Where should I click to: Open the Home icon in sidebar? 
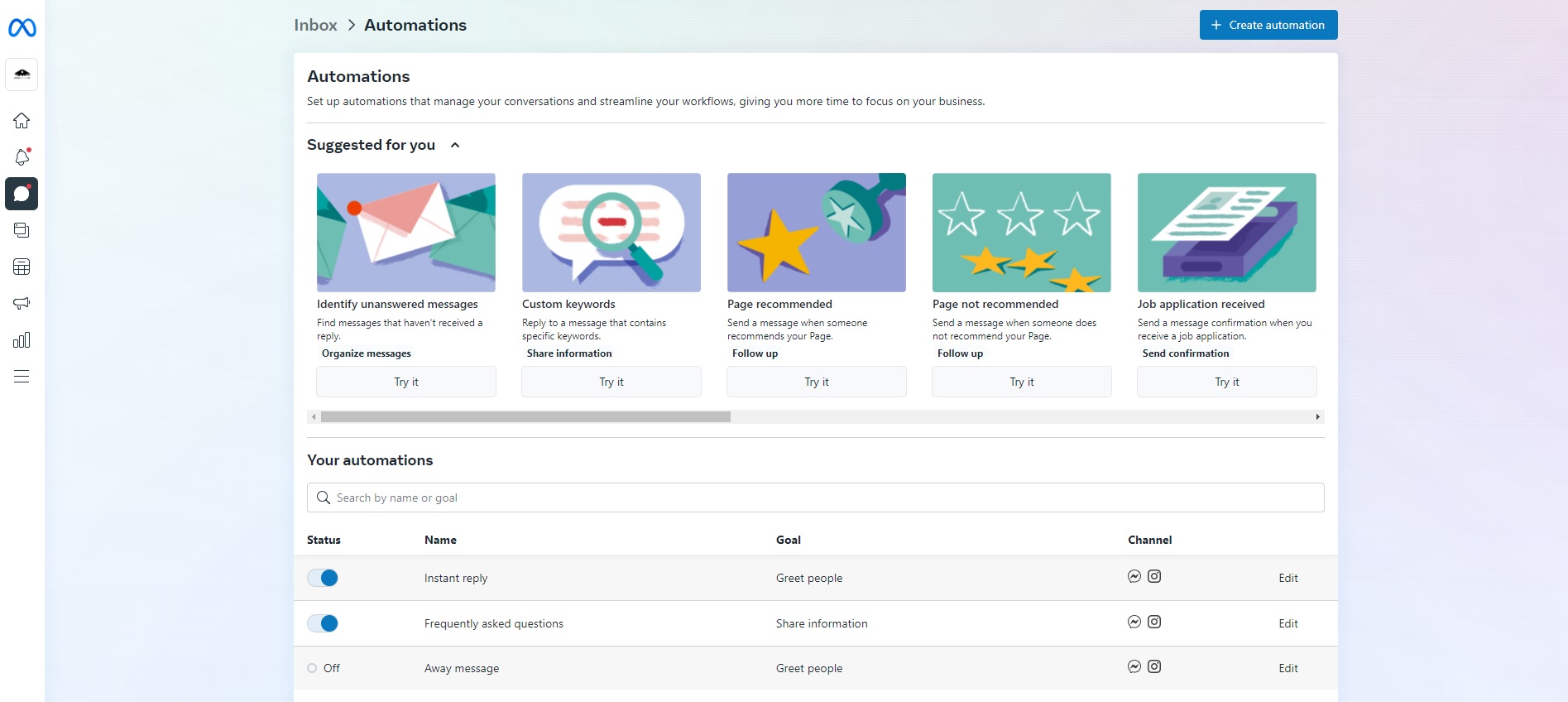tap(22, 121)
